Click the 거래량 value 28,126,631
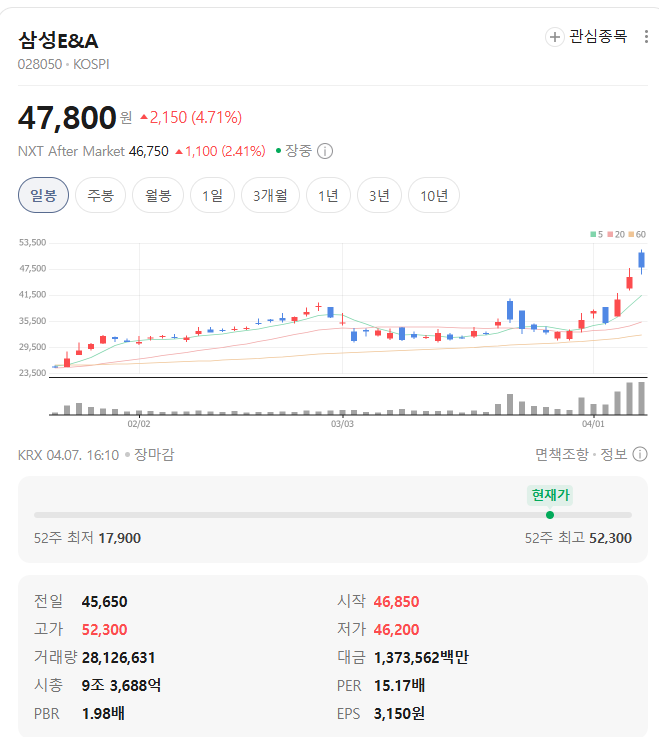The image size is (659, 737). pyautogui.click(x=118, y=658)
